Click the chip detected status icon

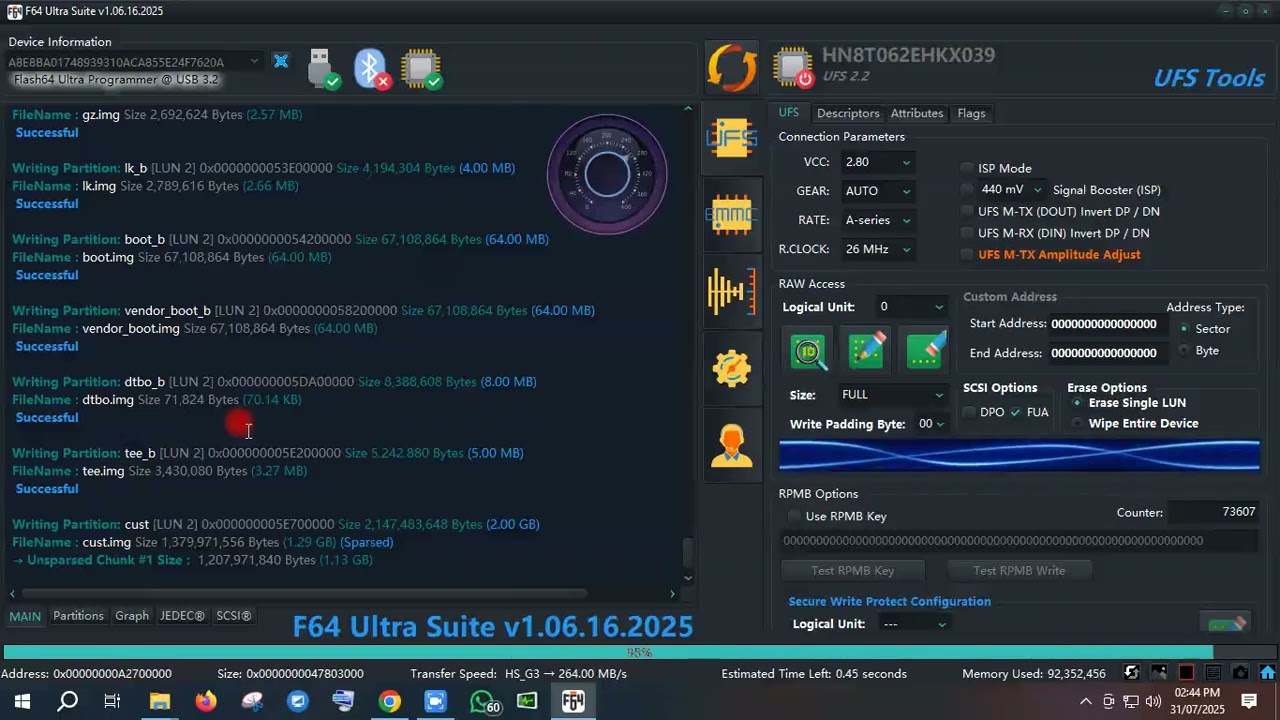pyautogui.click(x=421, y=69)
